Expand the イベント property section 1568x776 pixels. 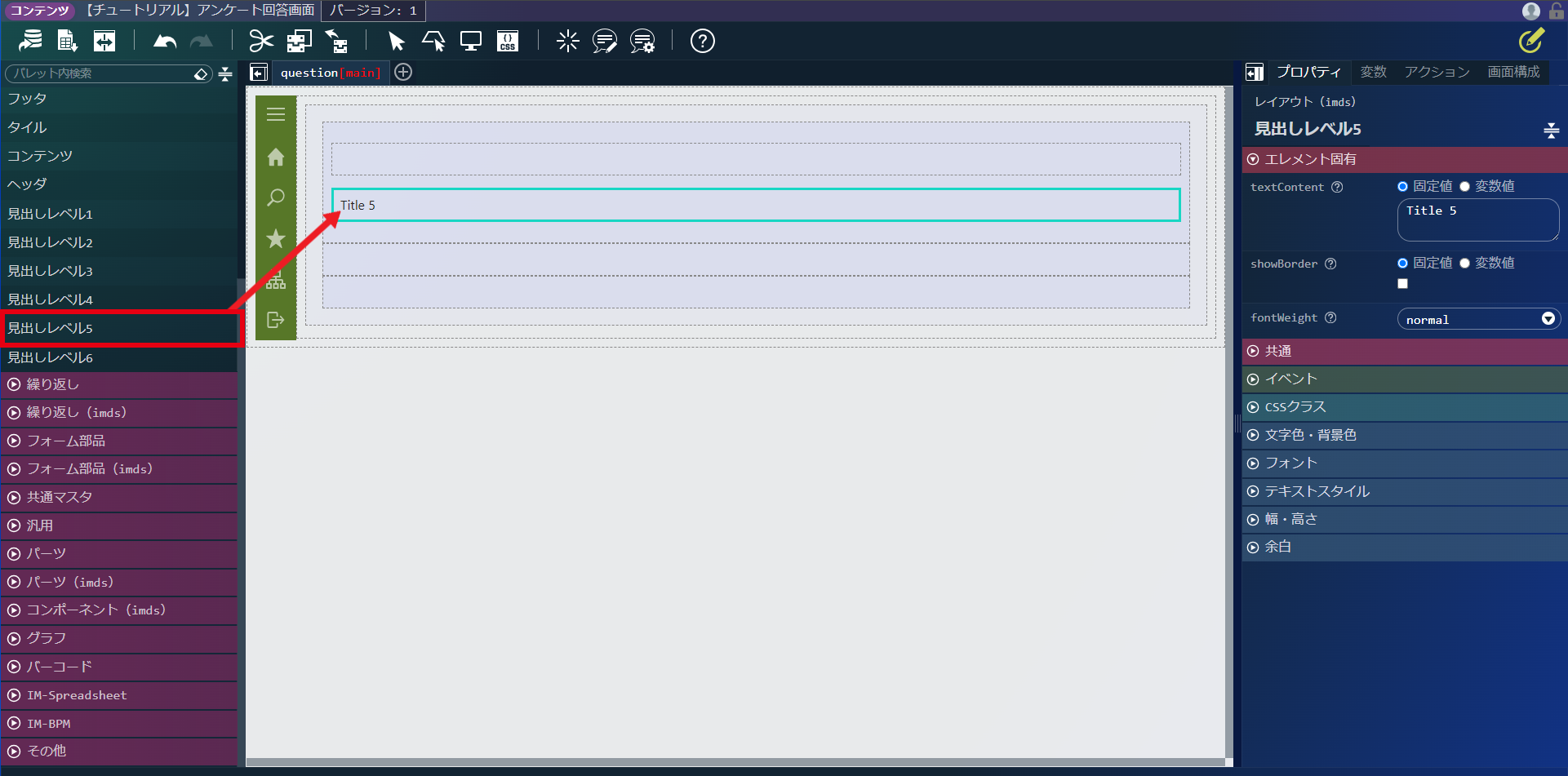click(1405, 379)
